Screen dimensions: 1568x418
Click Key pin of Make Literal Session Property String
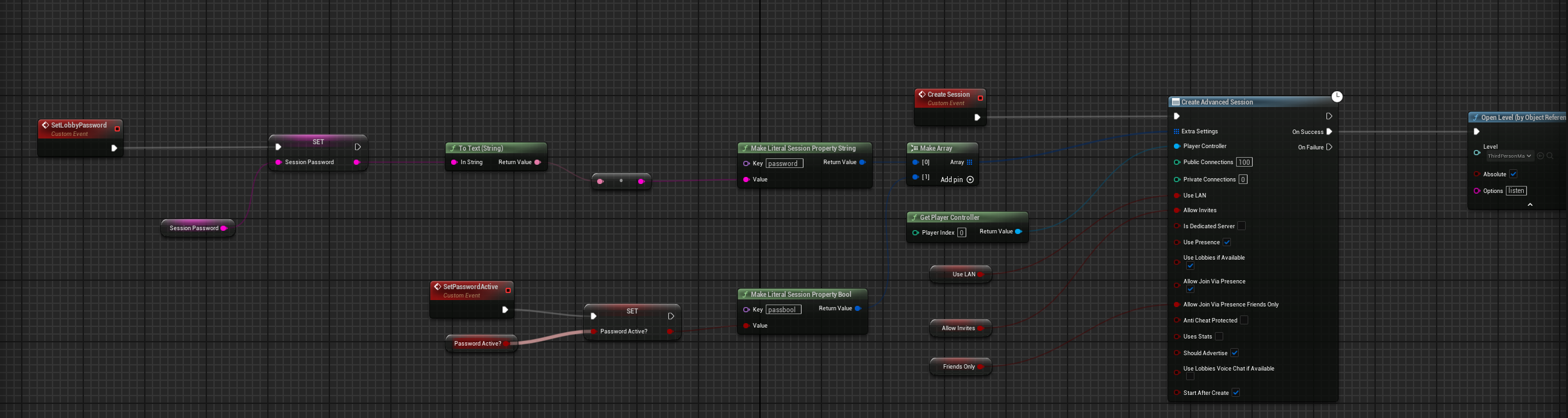pos(747,163)
